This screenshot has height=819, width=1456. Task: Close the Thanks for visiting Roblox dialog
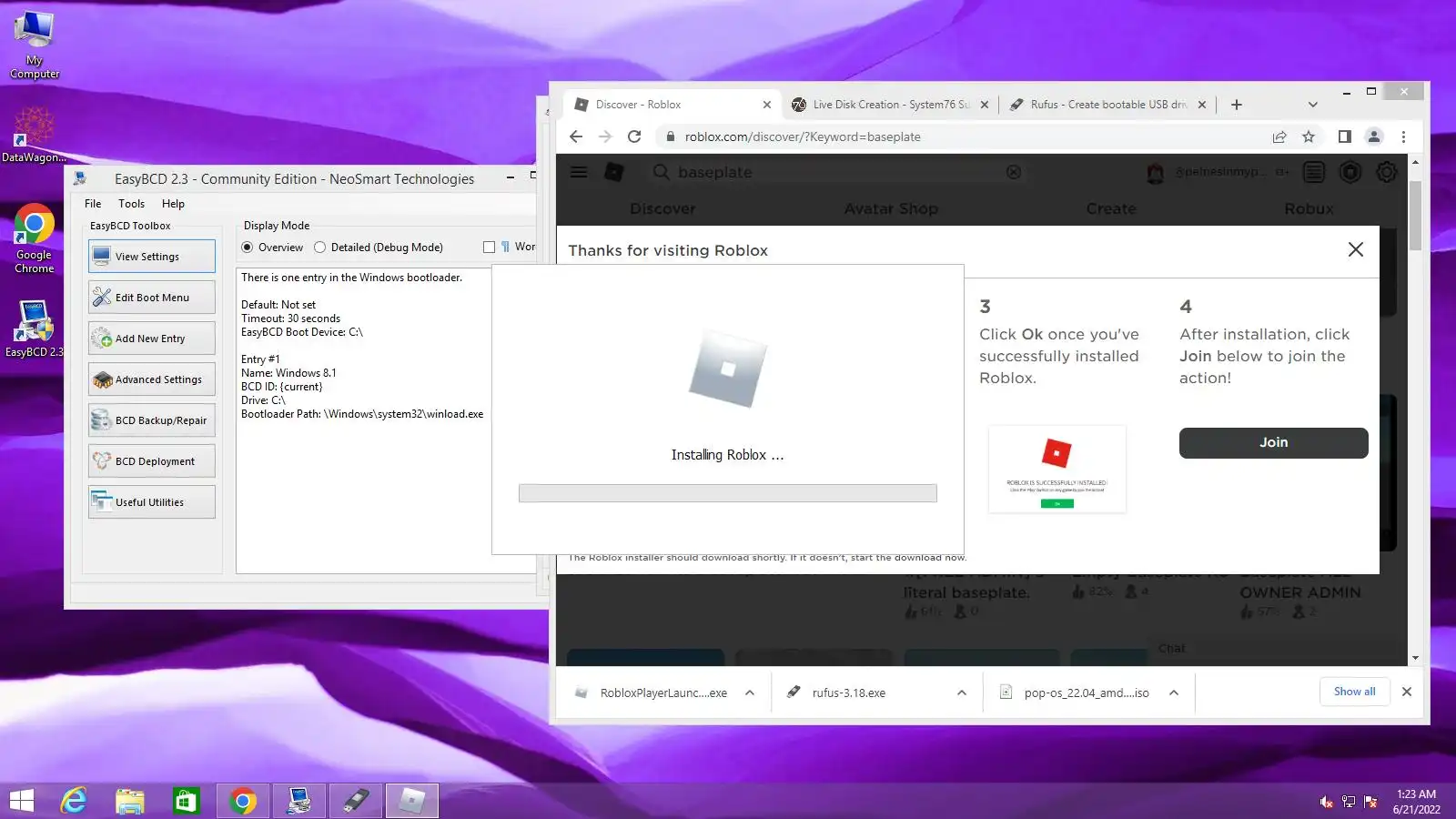[1355, 249]
